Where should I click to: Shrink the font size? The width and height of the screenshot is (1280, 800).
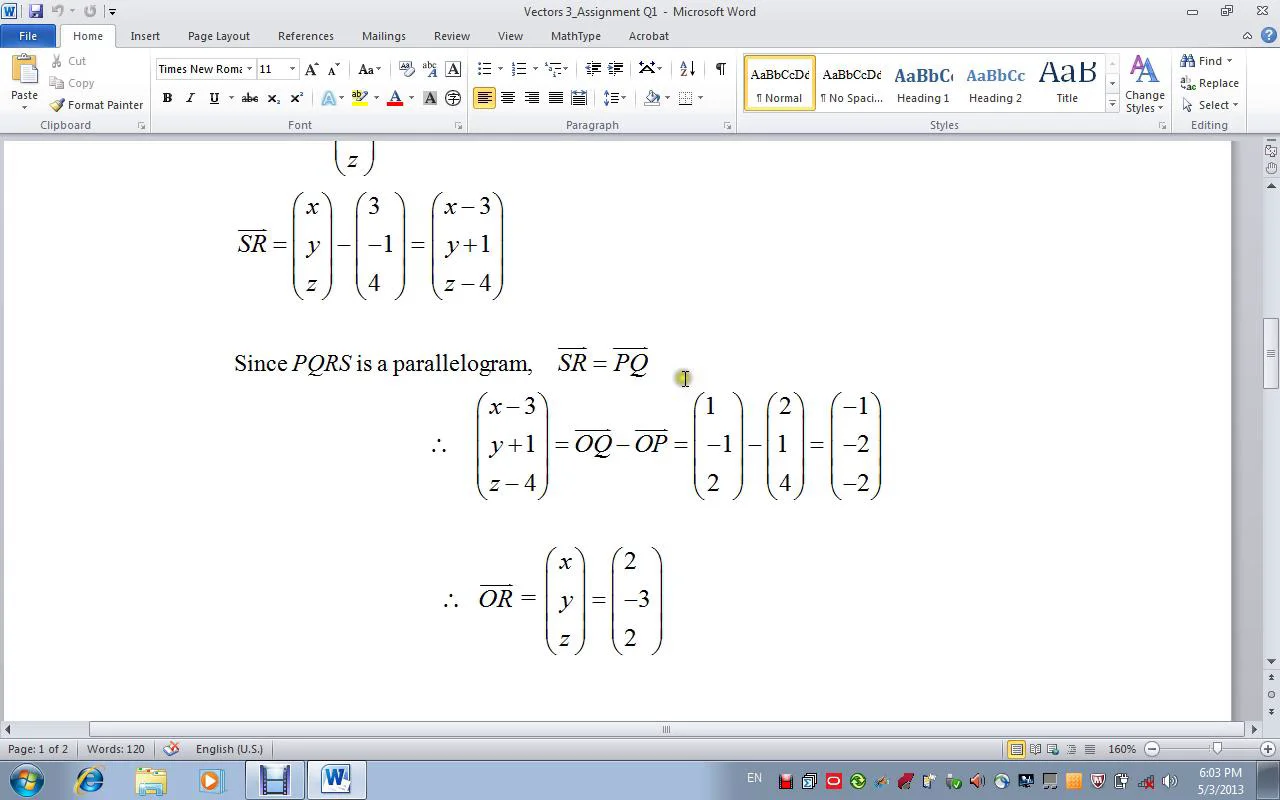[333, 69]
